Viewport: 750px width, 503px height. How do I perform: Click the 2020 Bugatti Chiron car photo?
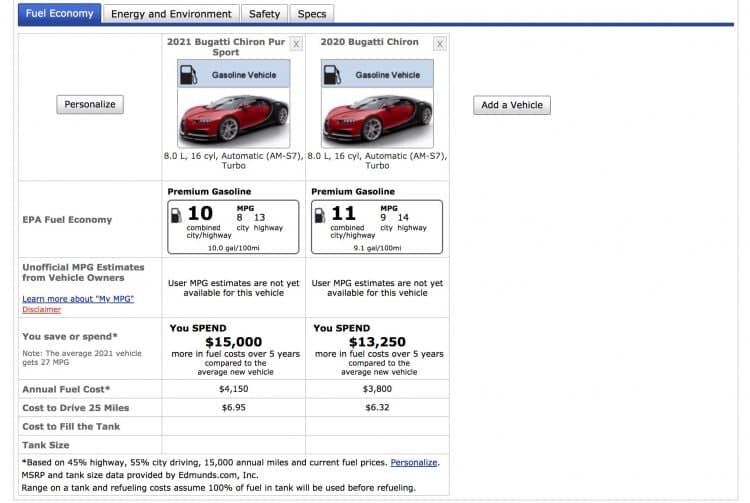click(377, 118)
